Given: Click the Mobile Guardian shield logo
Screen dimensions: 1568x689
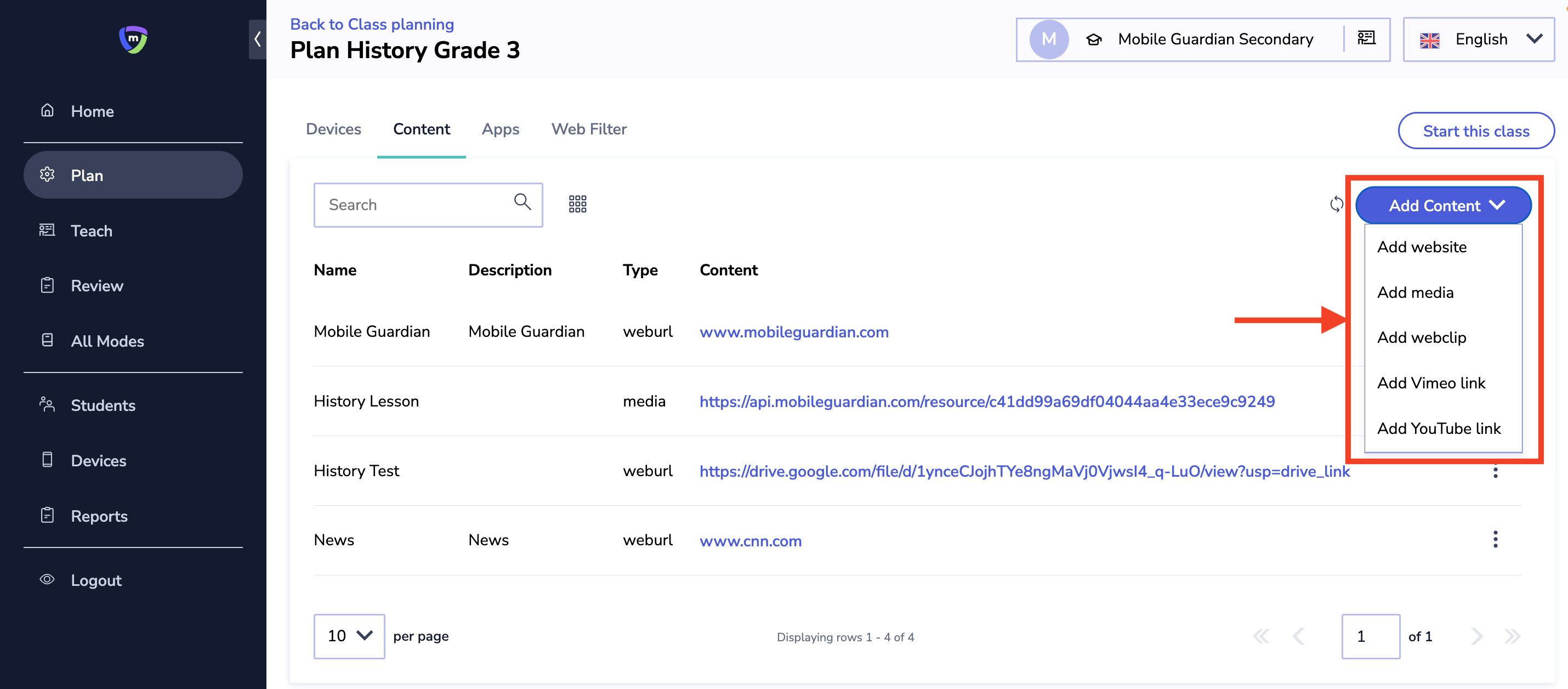Looking at the screenshot, I should (x=133, y=39).
